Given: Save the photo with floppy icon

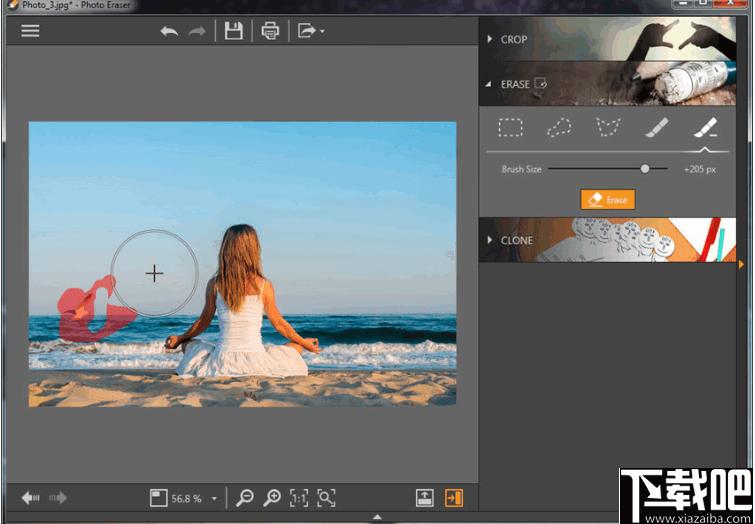Looking at the screenshot, I should tap(234, 31).
